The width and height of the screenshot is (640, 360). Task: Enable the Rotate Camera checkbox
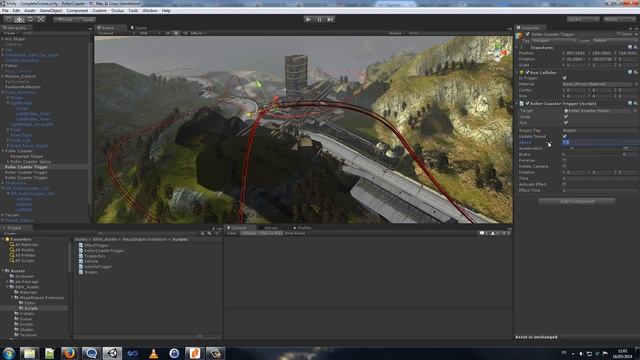click(564, 166)
